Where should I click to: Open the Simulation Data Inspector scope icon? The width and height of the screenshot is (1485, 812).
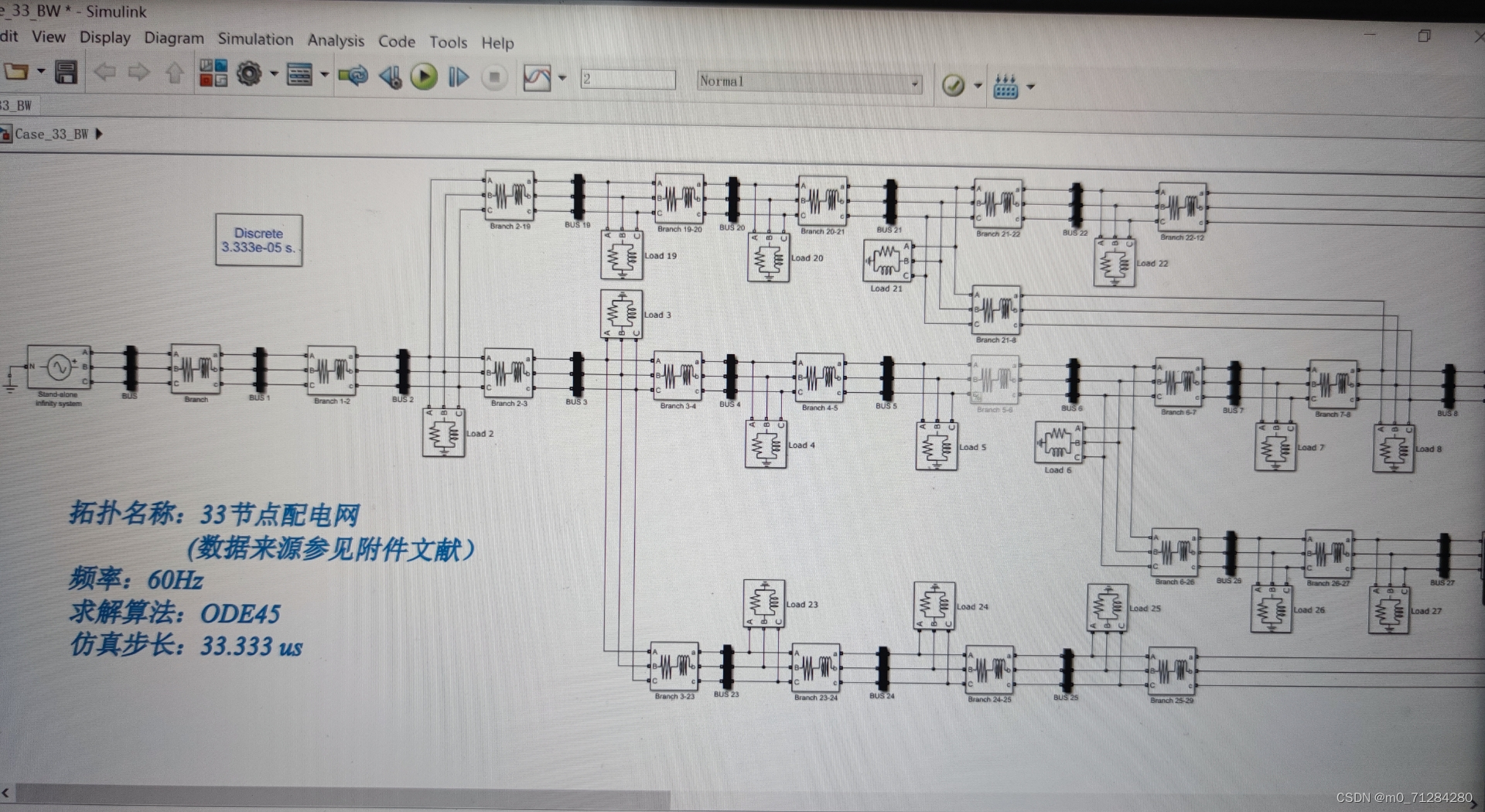coord(538,77)
